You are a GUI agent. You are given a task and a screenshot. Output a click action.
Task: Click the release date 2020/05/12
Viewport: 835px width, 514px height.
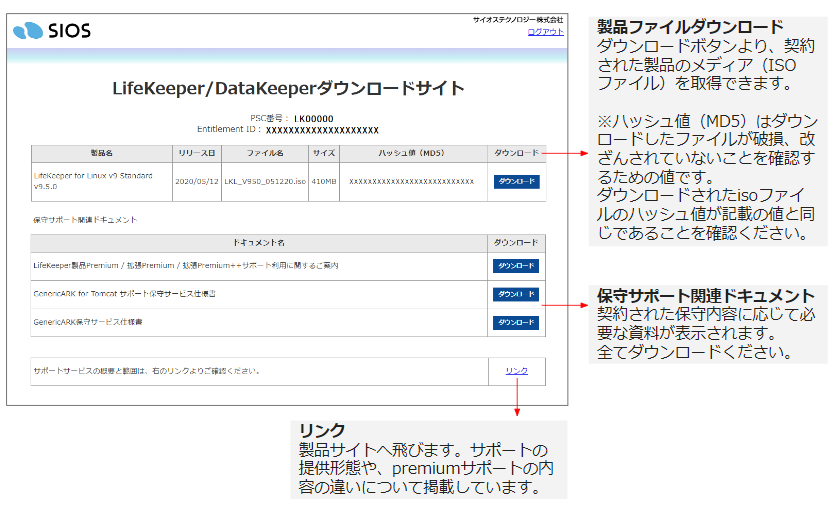(x=197, y=182)
